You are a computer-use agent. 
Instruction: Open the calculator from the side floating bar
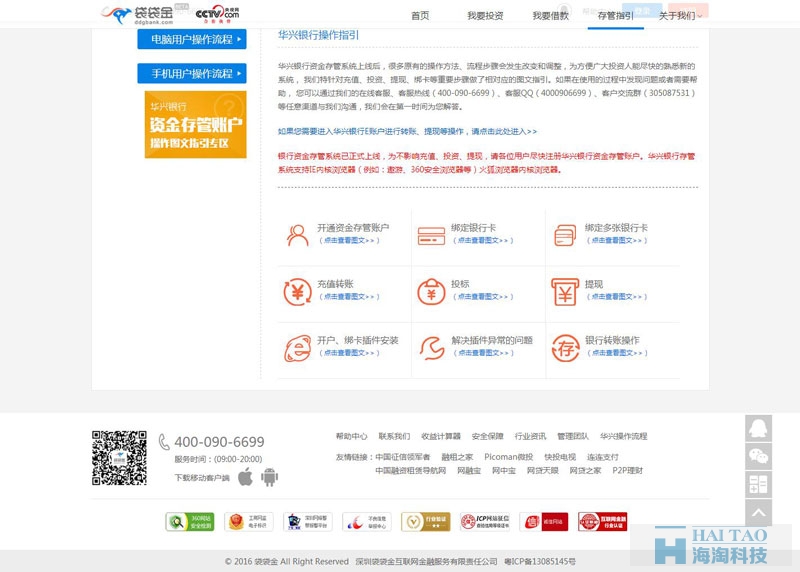758,484
